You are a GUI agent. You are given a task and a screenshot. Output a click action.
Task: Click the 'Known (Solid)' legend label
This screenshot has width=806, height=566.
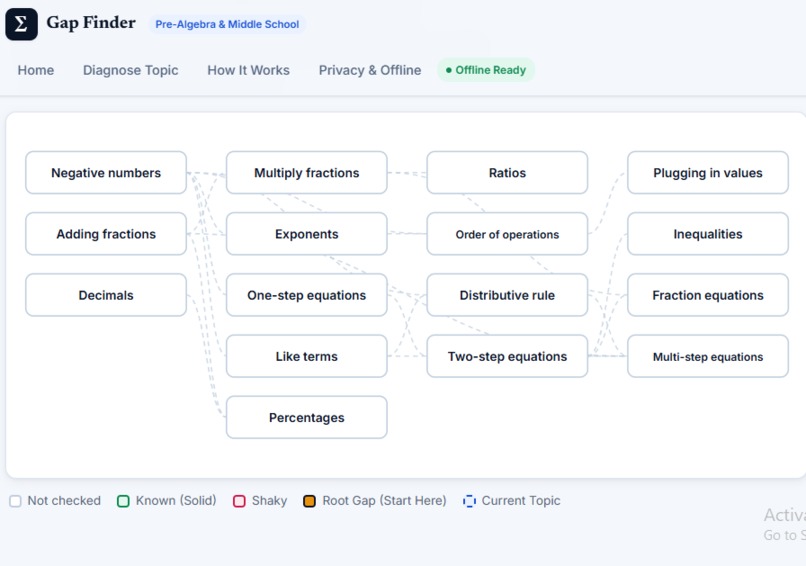click(x=176, y=501)
